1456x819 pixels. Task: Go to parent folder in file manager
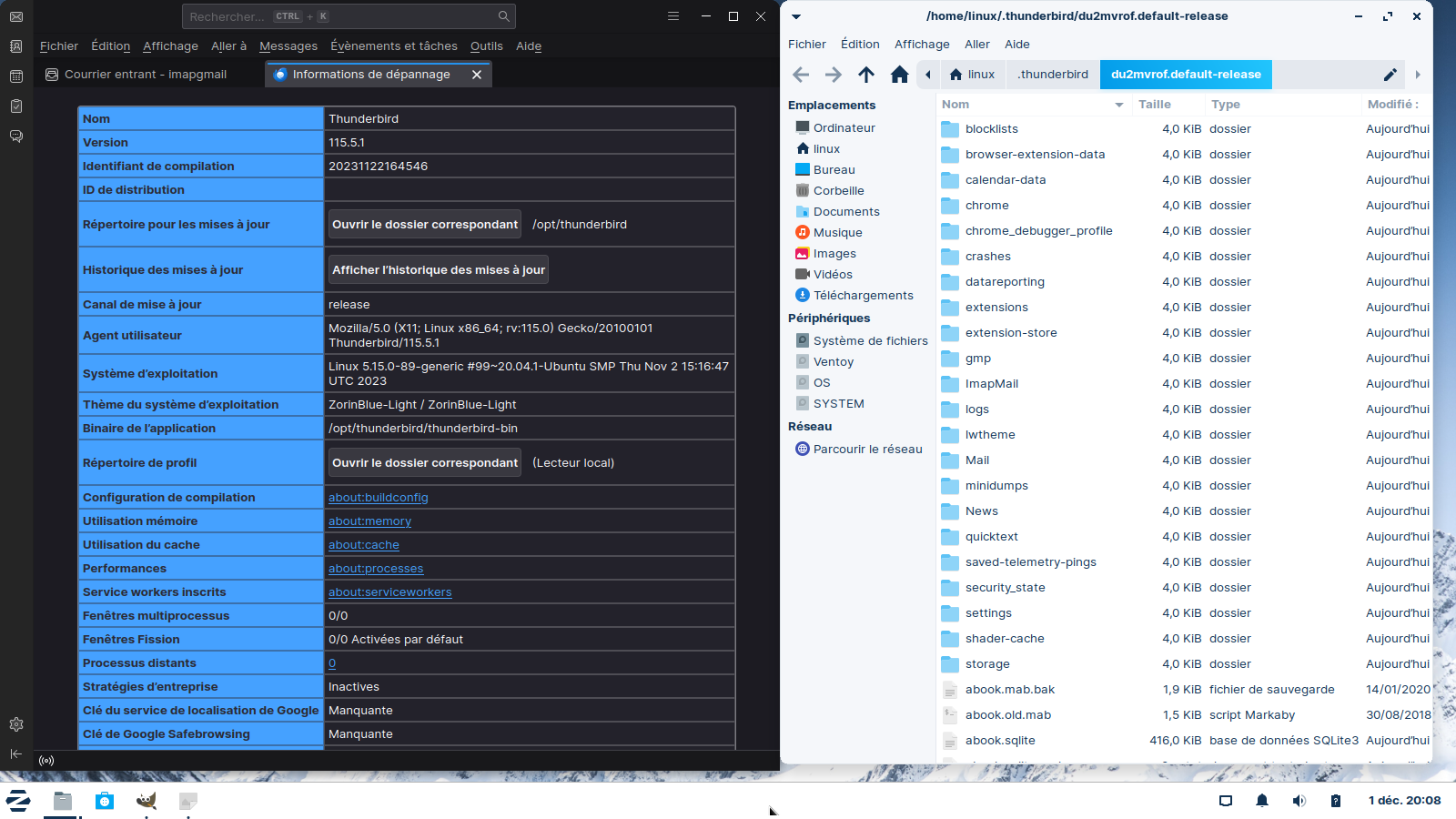(x=866, y=75)
